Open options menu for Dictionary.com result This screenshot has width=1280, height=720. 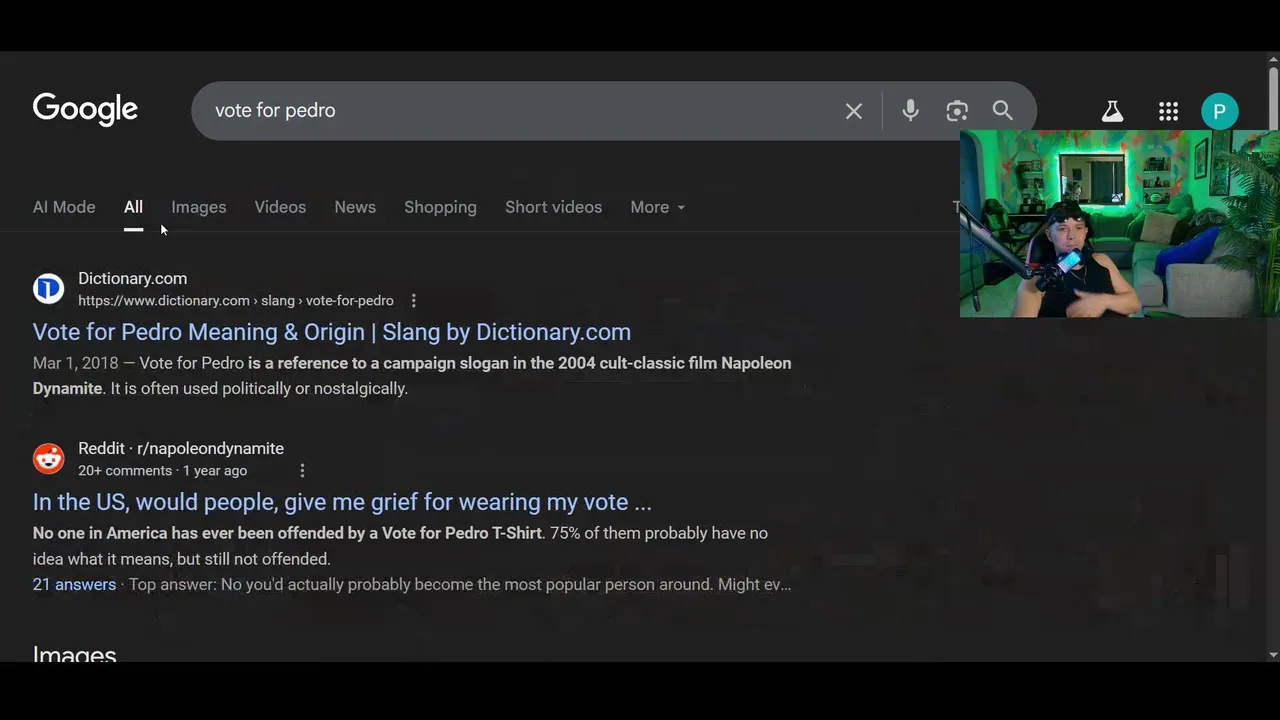pos(413,300)
